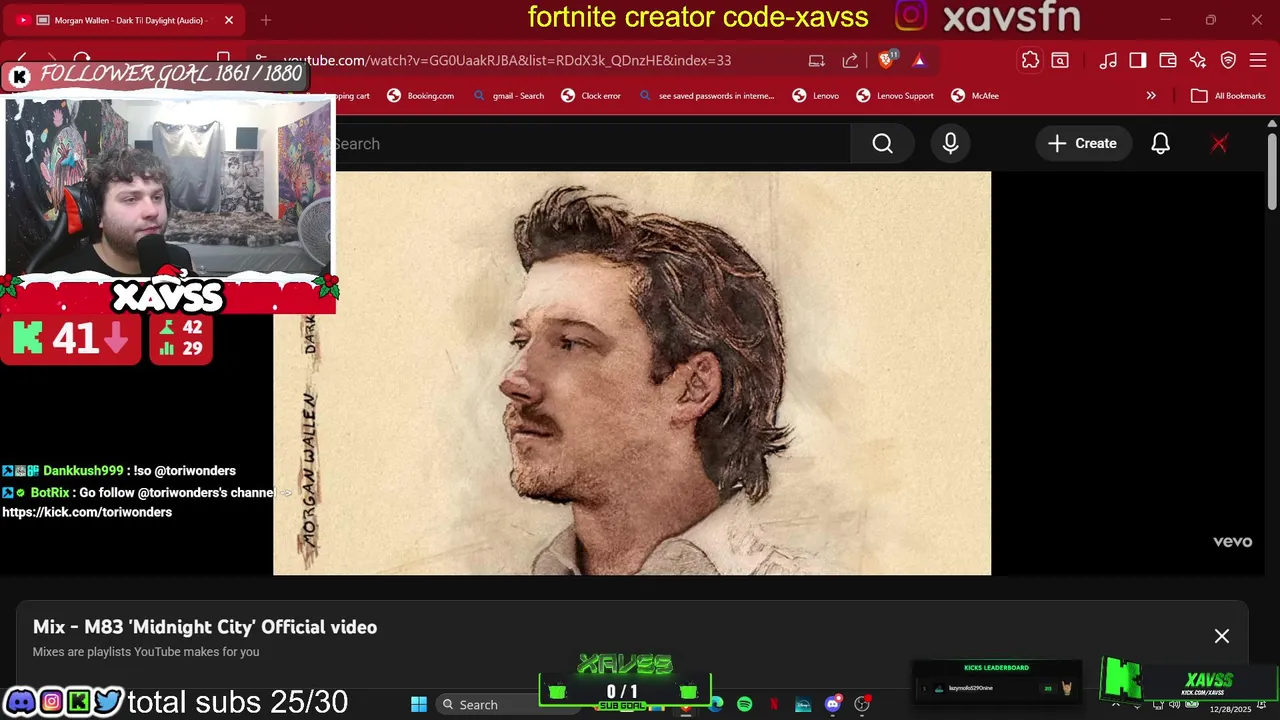The height and width of the screenshot is (720, 1280).
Task: Open Microsoft Edge from the taskbar
Action: pyautogui.click(x=716, y=705)
